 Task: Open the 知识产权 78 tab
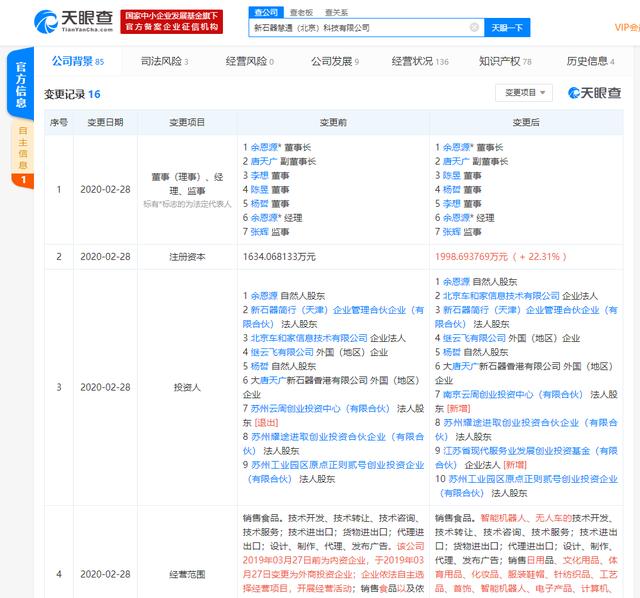pos(505,62)
